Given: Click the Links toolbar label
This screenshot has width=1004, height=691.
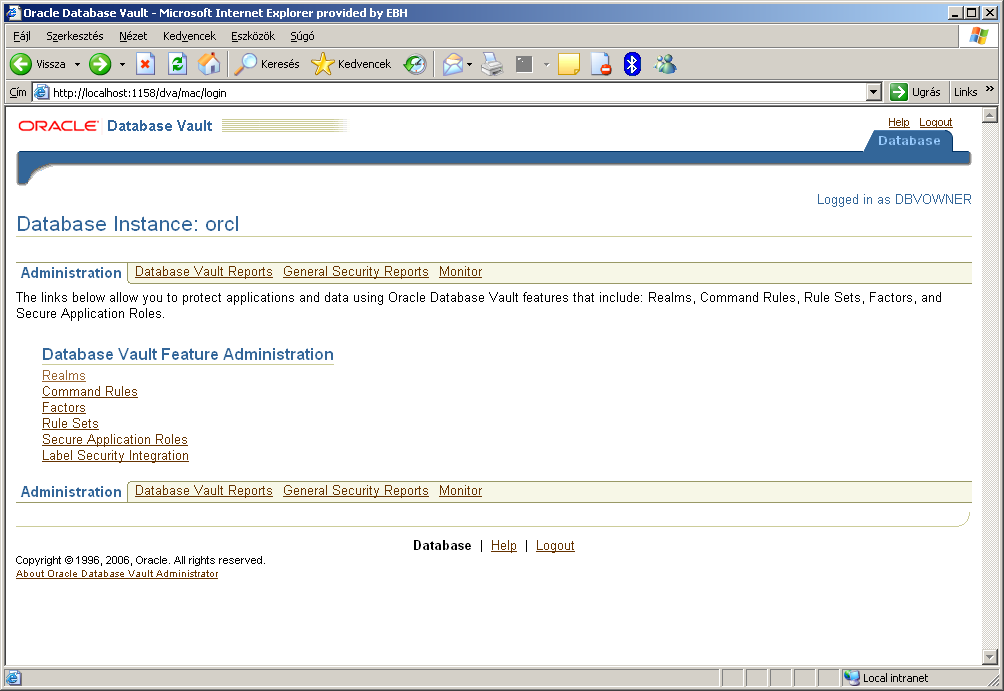Looking at the screenshot, I should click(966, 92).
